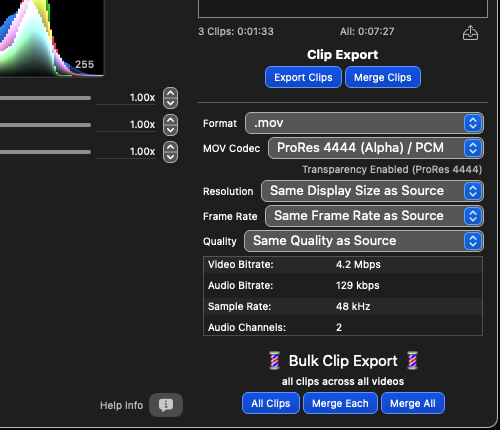The height and width of the screenshot is (430, 500).
Task: Expand the Resolution dropdown menu
Action: (x=372, y=191)
